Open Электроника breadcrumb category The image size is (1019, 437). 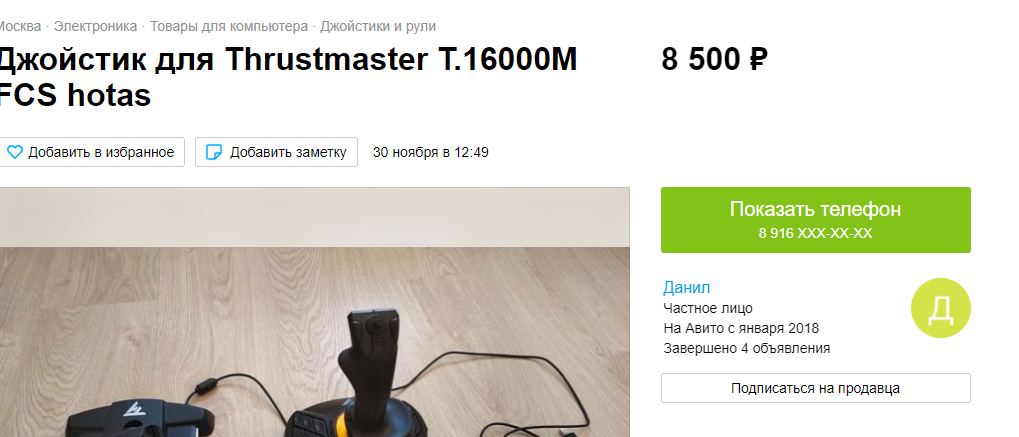click(x=96, y=27)
